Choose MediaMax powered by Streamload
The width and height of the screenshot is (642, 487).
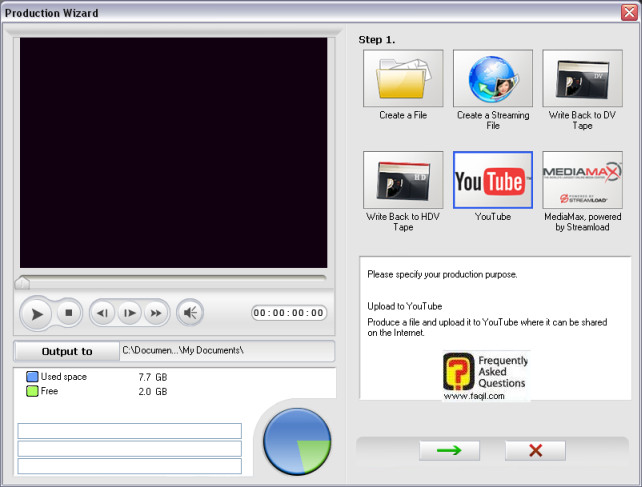click(582, 180)
